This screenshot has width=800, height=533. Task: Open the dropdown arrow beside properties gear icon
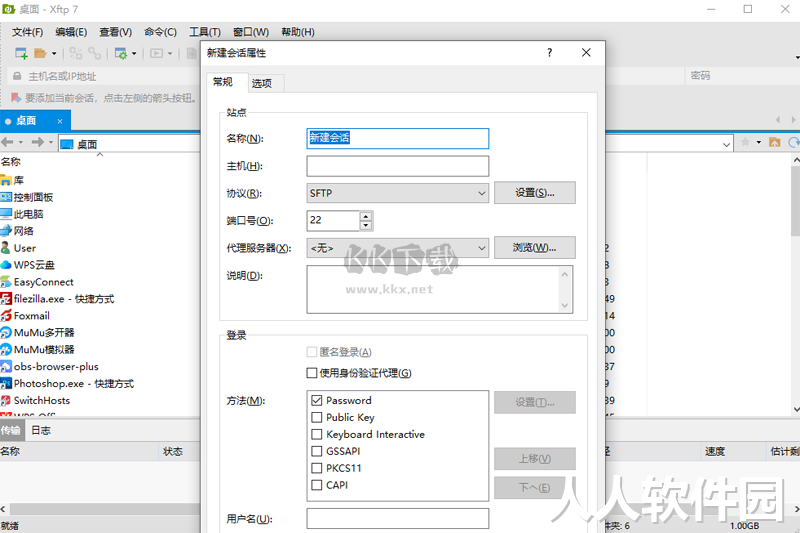click(134, 53)
